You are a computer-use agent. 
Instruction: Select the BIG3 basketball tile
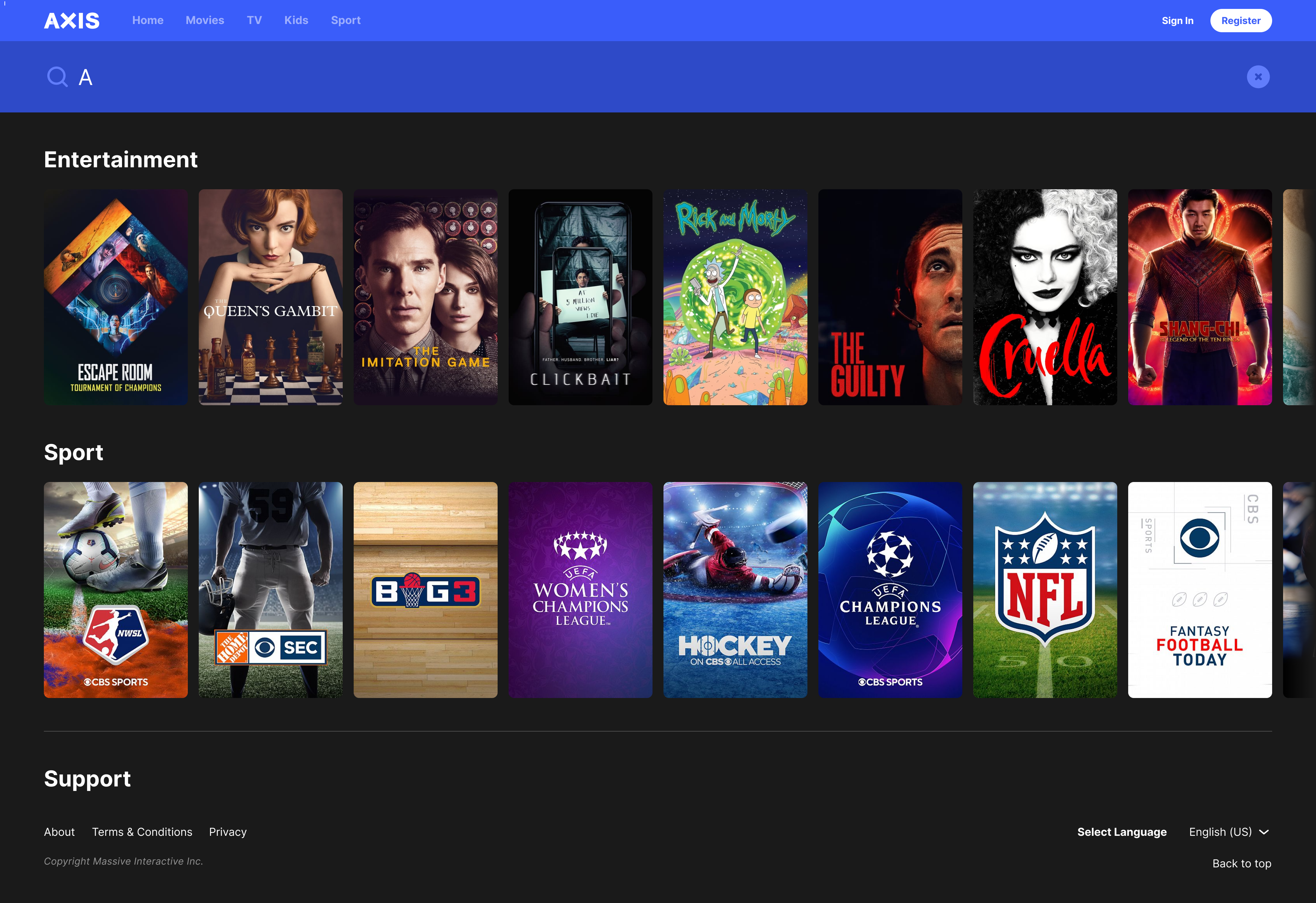pos(425,590)
